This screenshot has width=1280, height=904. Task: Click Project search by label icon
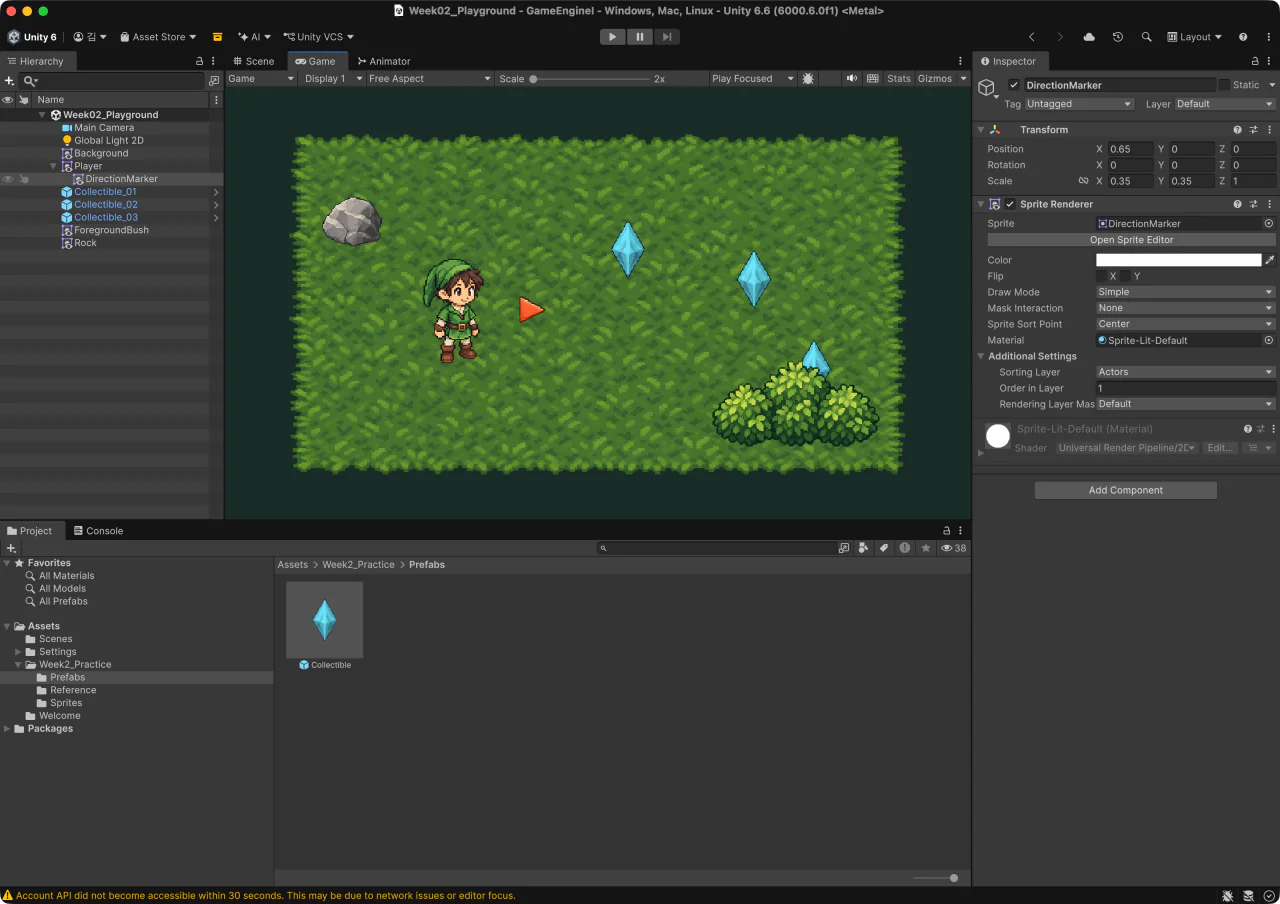click(884, 548)
